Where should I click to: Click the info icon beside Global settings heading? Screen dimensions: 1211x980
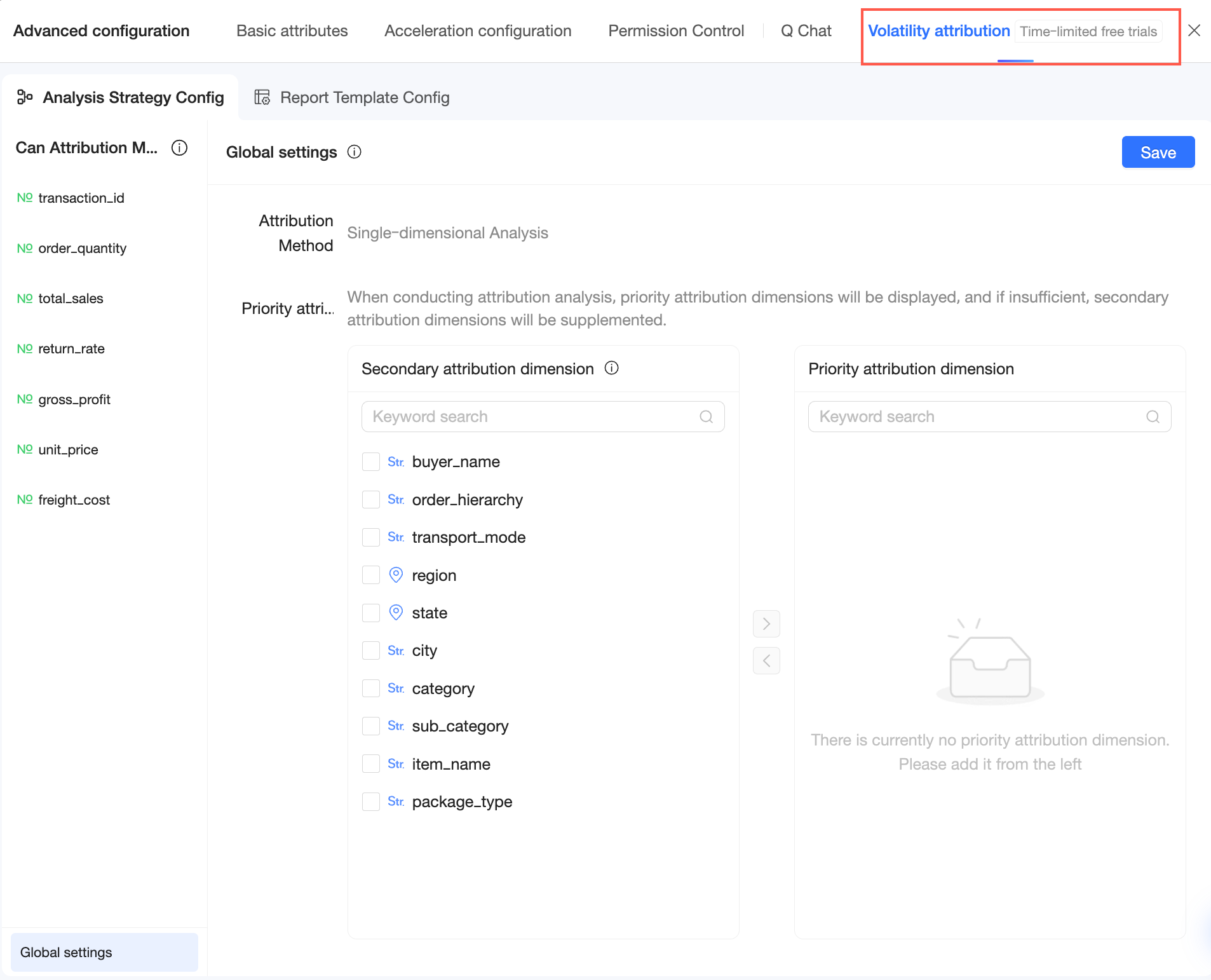[x=355, y=152]
